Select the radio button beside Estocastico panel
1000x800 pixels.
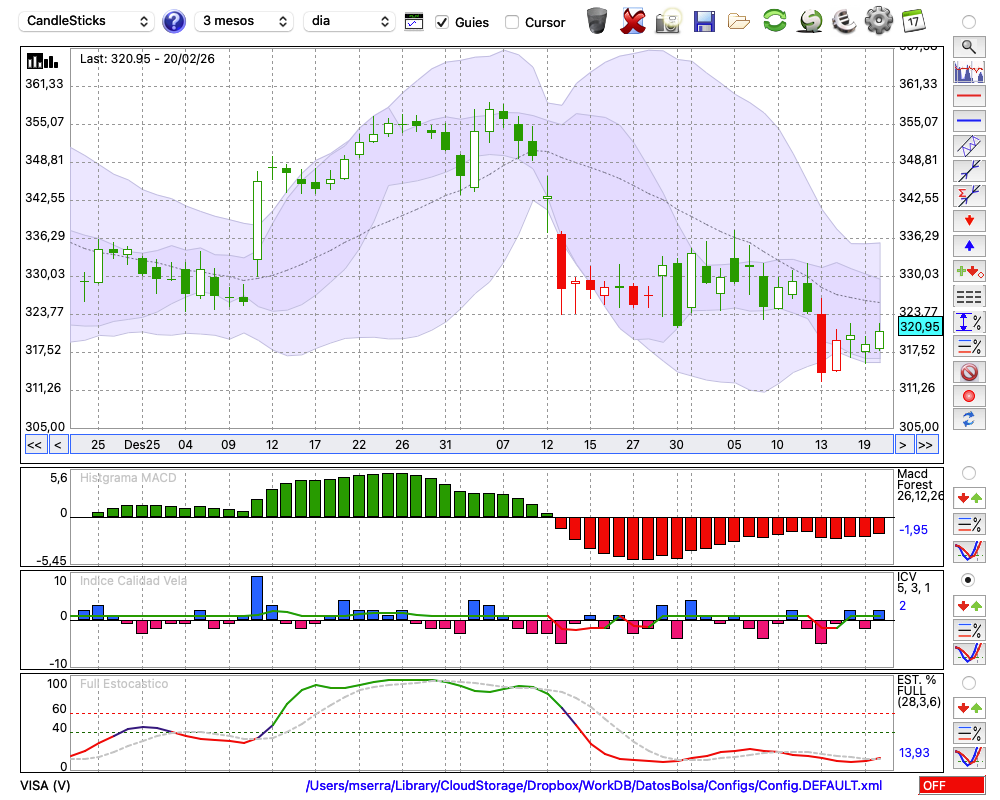[968, 683]
